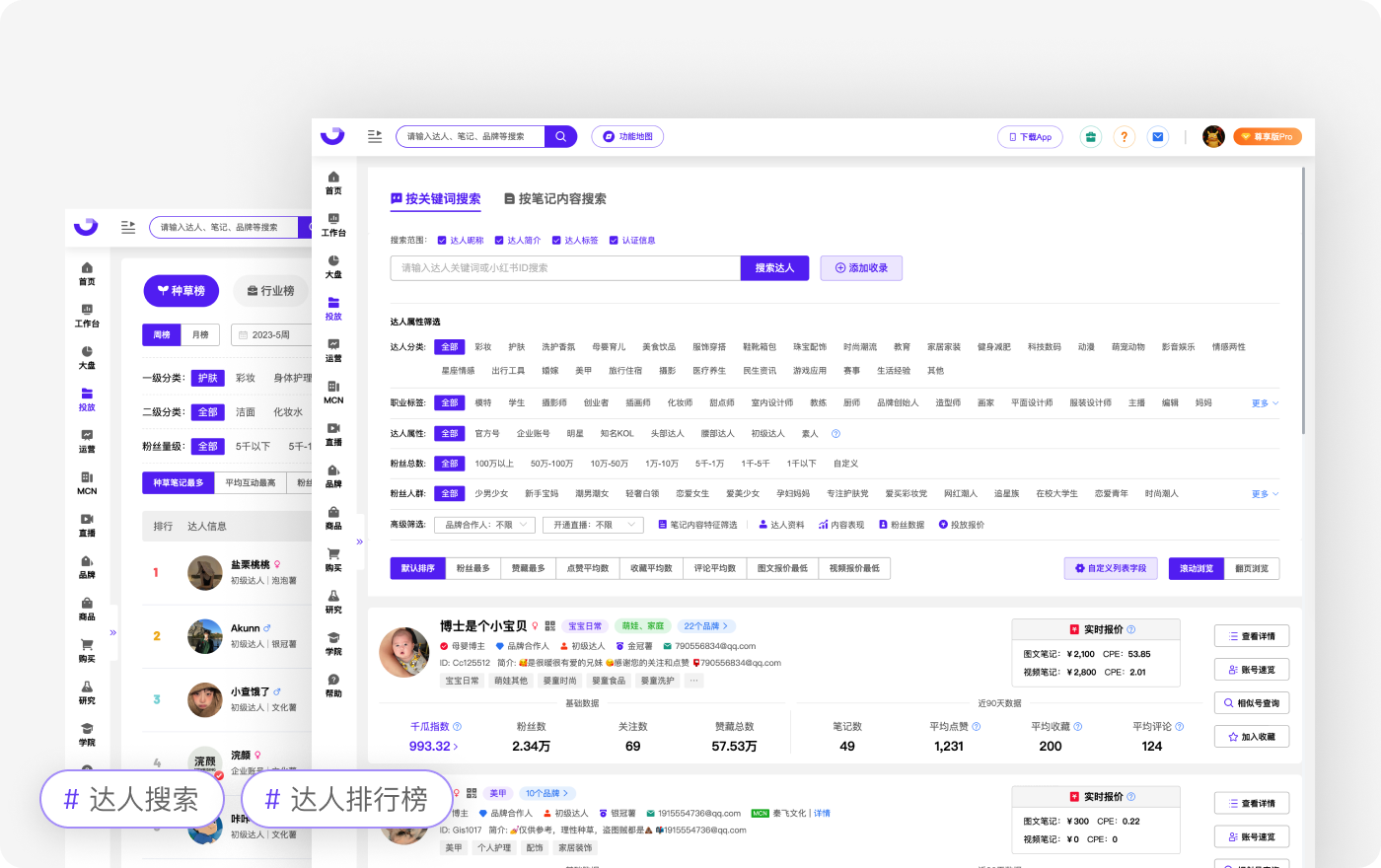The image size is (1381, 868).
Task: Open the MCN section in main sidebar
Action: tap(333, 392)
